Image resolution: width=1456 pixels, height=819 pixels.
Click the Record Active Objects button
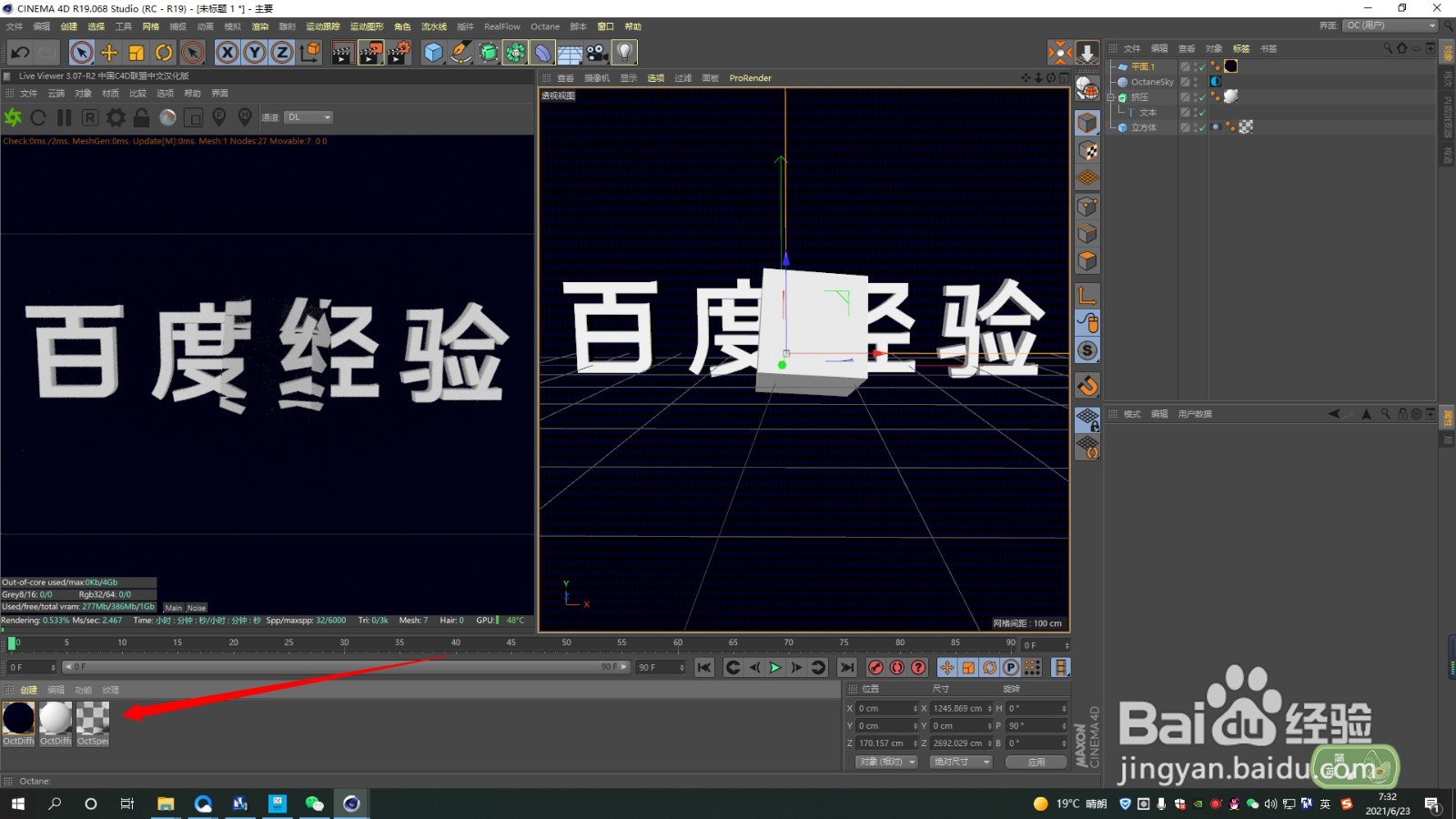(875, 668)
